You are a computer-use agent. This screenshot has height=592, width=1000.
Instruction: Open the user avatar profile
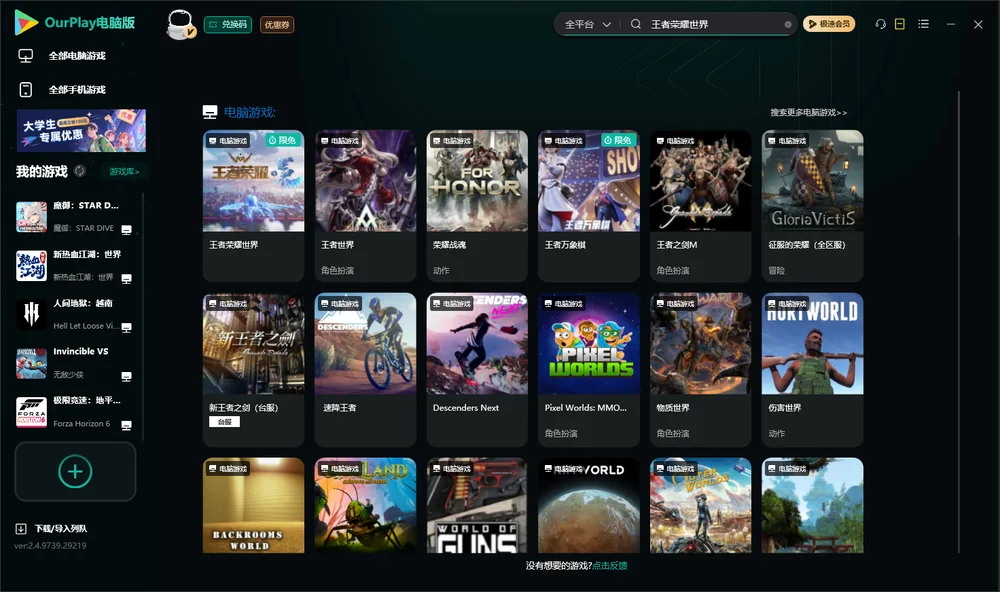[180, 24]
